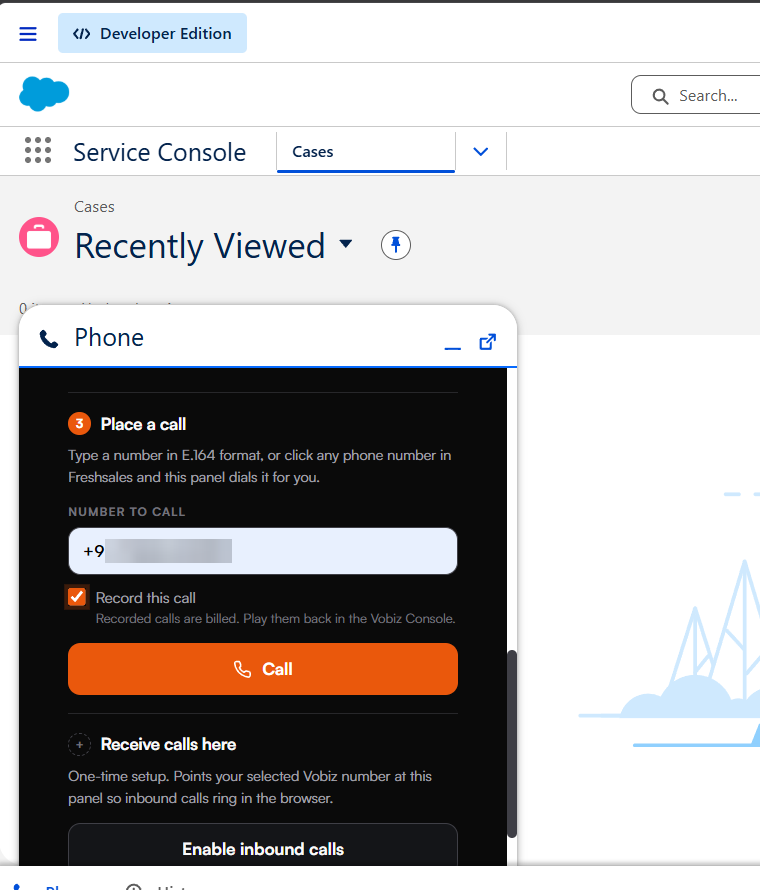Click the Place a call heading

143,424
